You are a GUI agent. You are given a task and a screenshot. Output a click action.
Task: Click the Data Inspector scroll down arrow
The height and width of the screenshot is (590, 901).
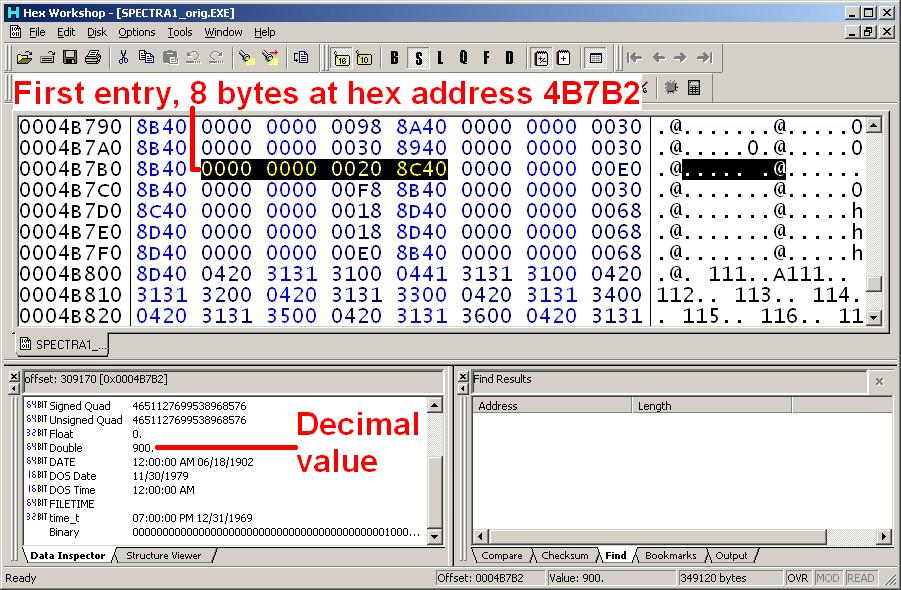435,537
